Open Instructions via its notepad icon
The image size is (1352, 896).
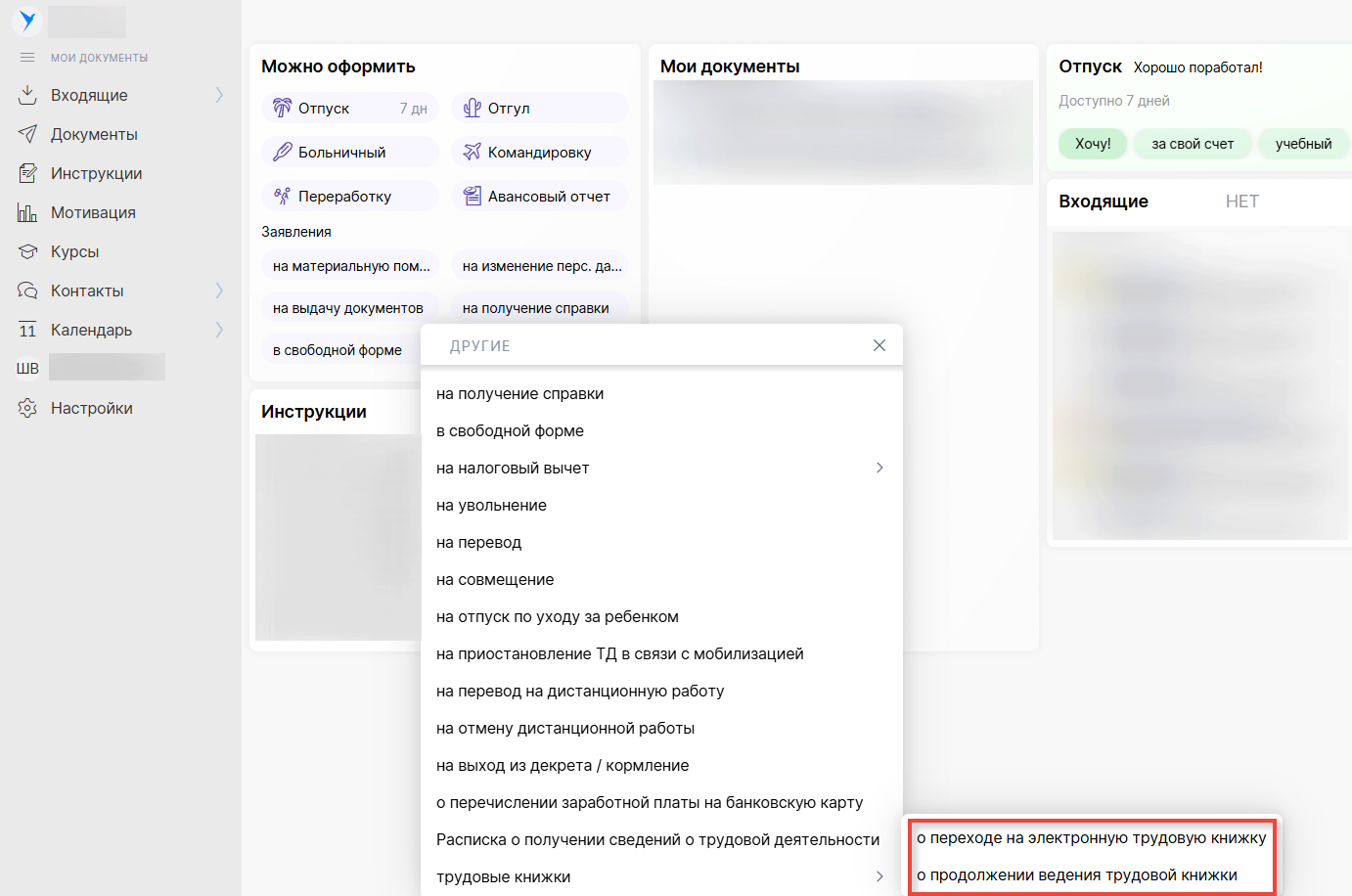coord(27,173)
